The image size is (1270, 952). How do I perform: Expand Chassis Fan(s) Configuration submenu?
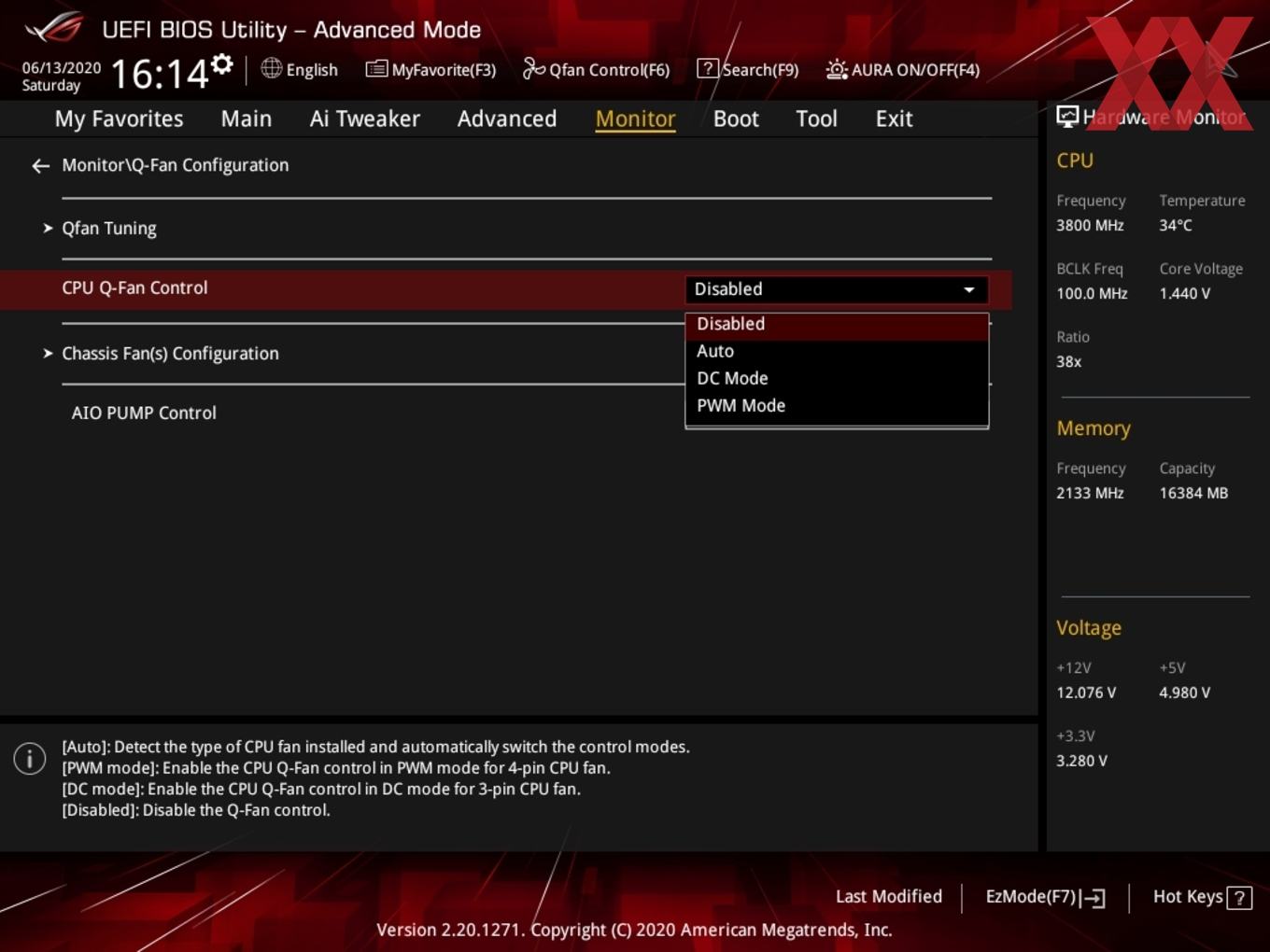pos(170,354)
